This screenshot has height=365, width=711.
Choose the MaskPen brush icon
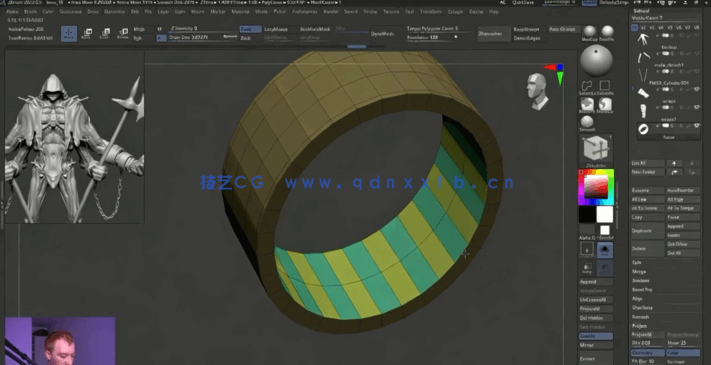pos(587,105)
